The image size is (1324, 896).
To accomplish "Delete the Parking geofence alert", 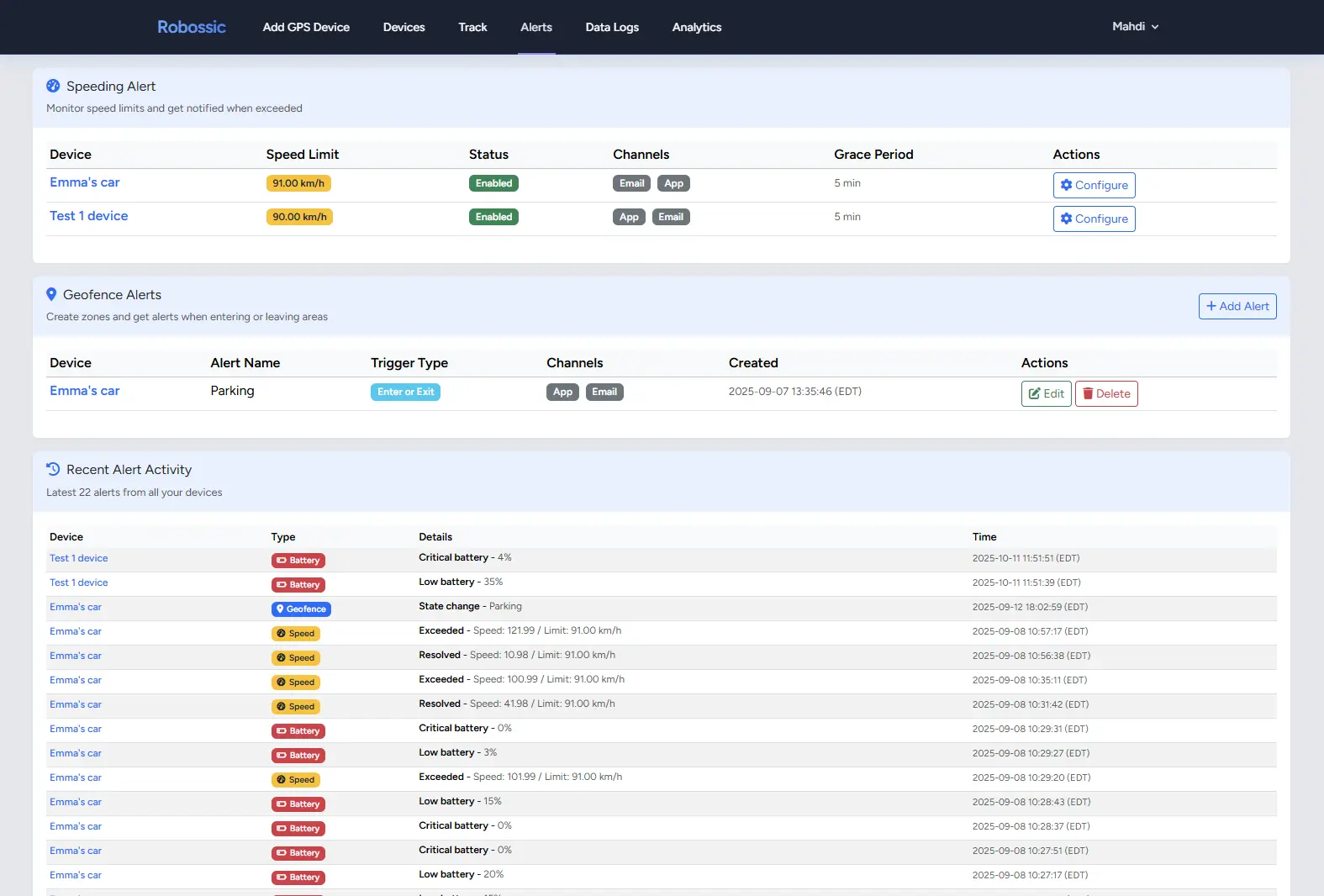I will pos(1106,393).
